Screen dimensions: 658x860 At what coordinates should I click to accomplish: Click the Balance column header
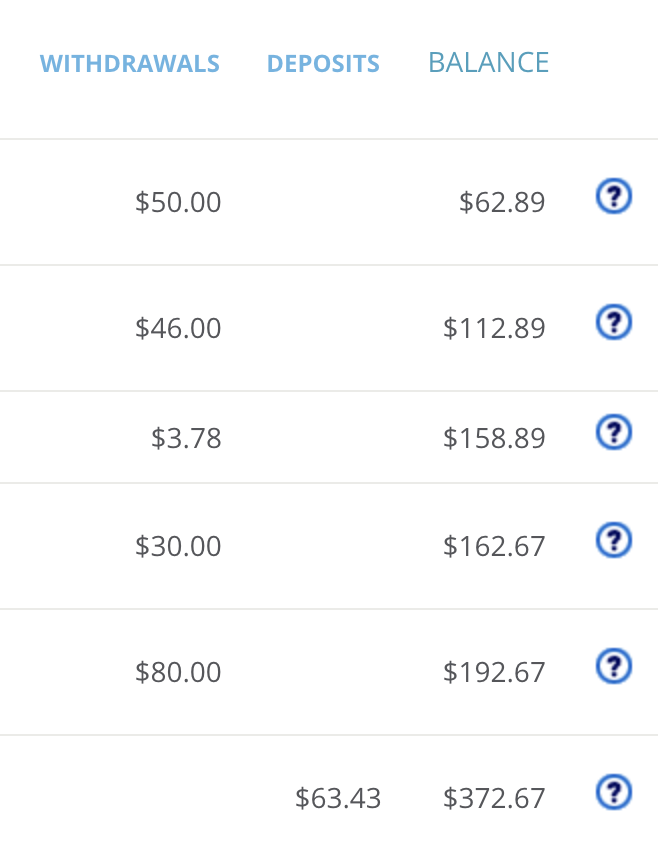tap(488, 63)
